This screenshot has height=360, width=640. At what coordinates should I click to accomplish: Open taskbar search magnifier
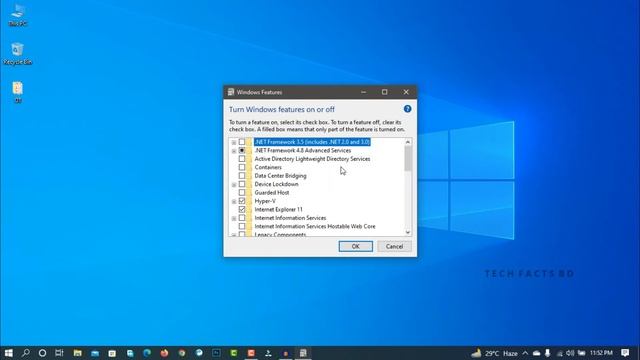click(25, 353)
